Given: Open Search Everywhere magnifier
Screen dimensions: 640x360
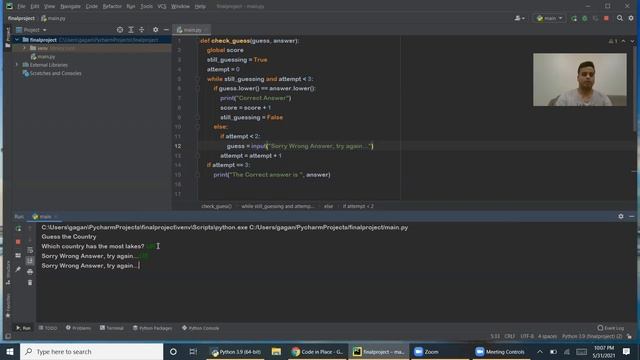Looking at the screenshot, I should click(x=620, y=18).
